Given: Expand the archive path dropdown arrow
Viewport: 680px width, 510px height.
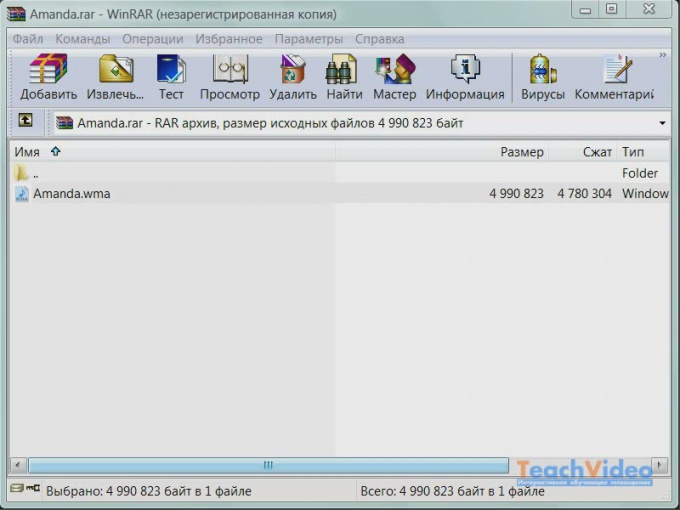Looking at the screenshot, I should tap(662, 123).
